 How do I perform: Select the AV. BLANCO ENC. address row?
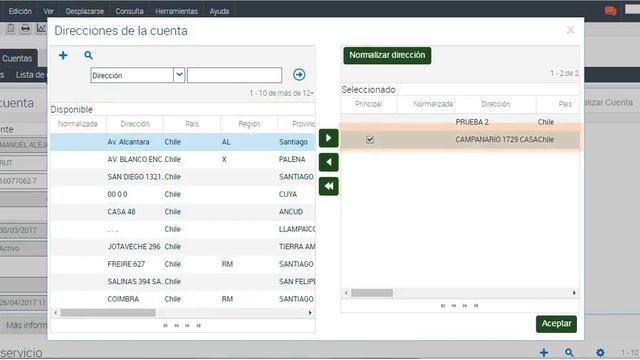pos(182,159)
